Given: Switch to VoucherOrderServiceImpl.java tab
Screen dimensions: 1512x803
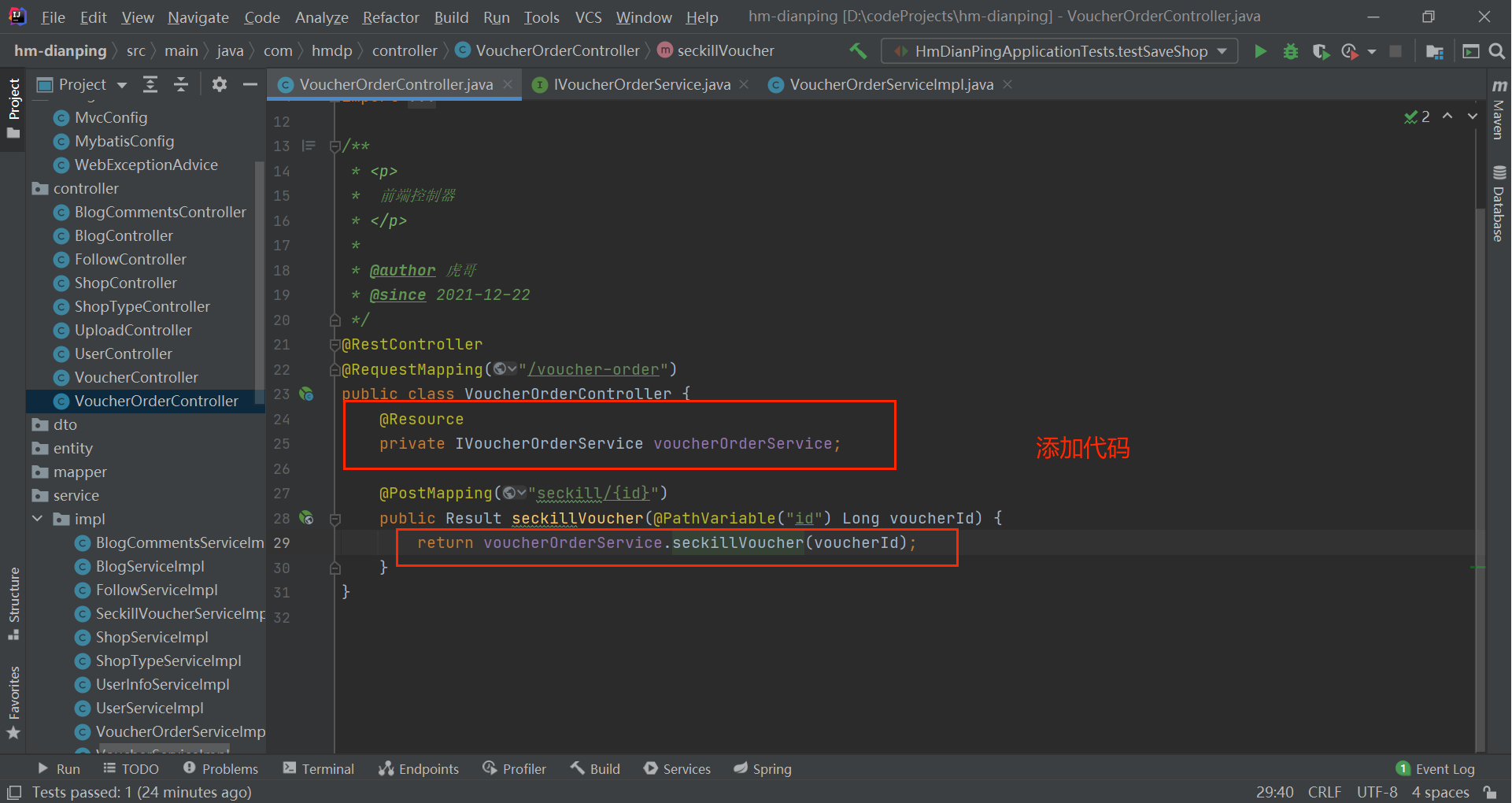Looking at the screenshot, I should coord(891,84).
